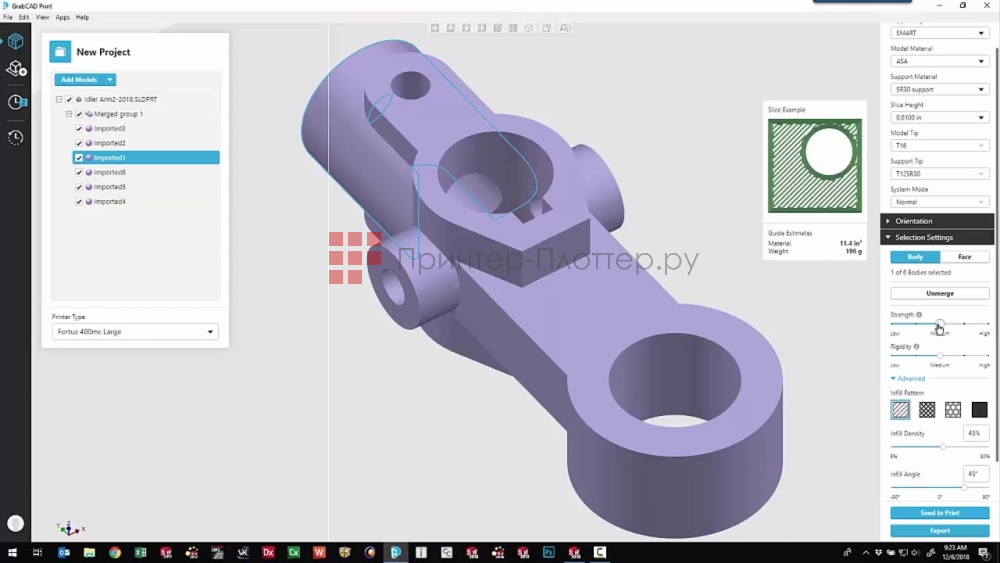Open the System Mode Normal dropdown
Viewport: 1000px width, 563px height.
point(940,201)
